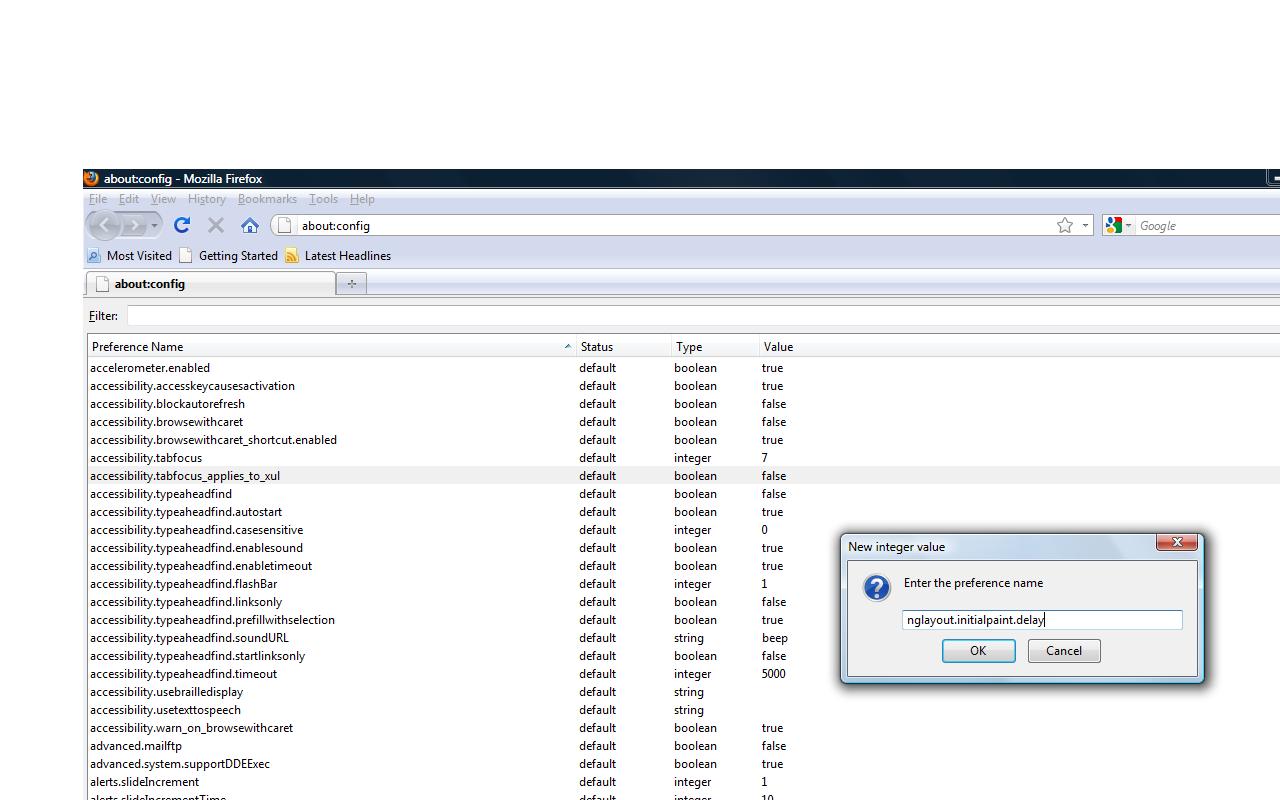Image resolution: width=1280 pixels, height=800 pixels.
Task: Select the accelerometer.enabled preference
Action: (x=683, y=368)
